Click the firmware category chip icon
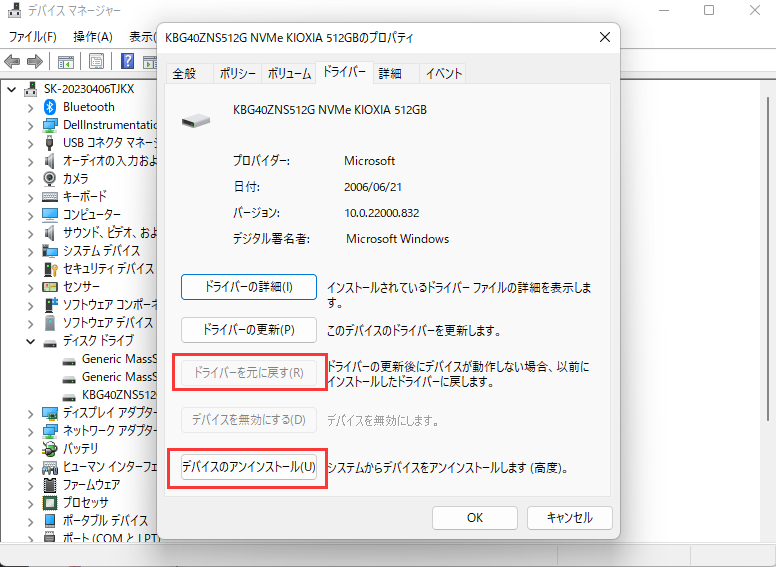Screen dimensions: 776x567 (x=49, y=485)
